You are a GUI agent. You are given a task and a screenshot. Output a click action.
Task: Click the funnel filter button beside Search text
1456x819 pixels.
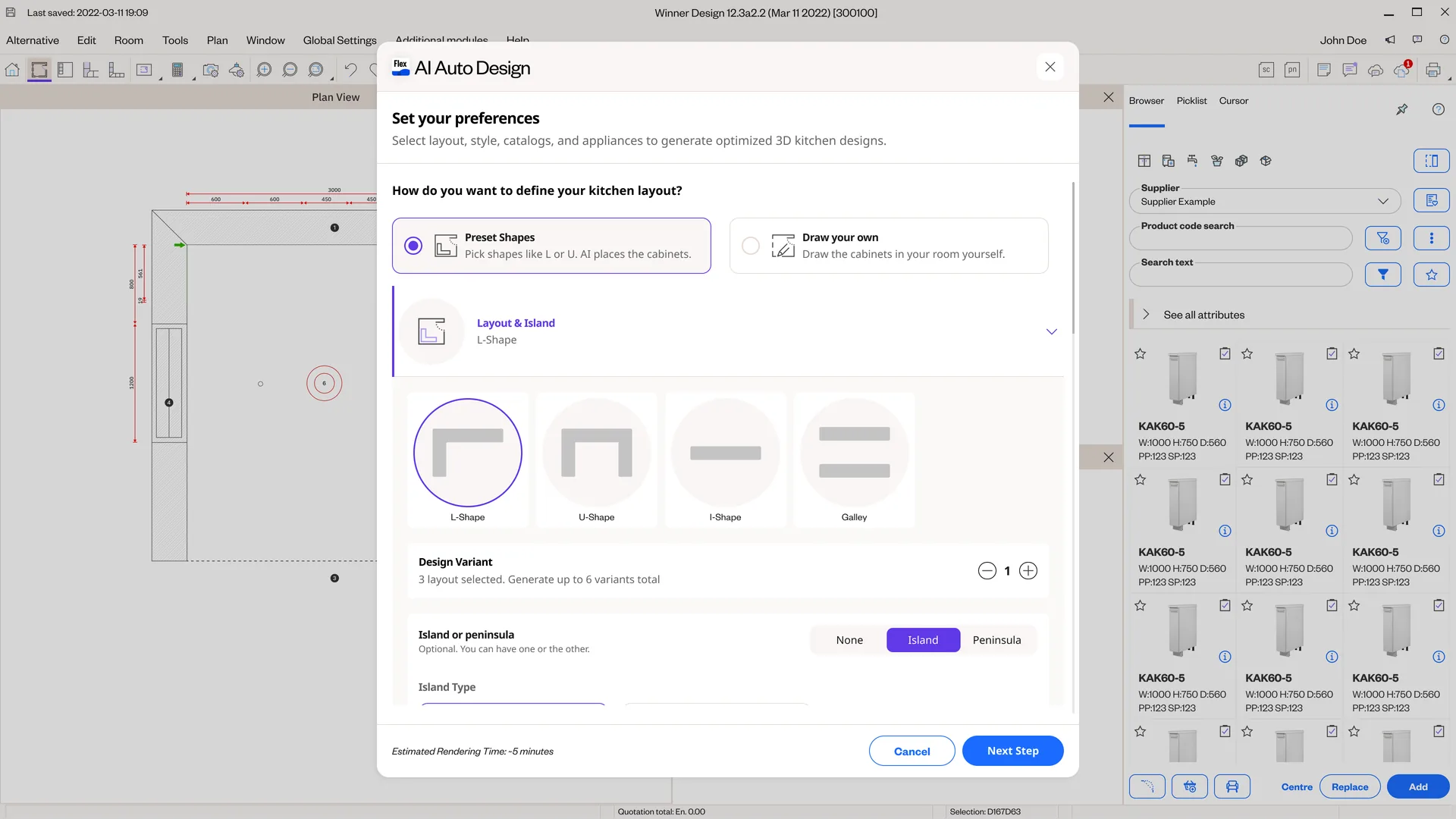click(x=1382, y=275)
